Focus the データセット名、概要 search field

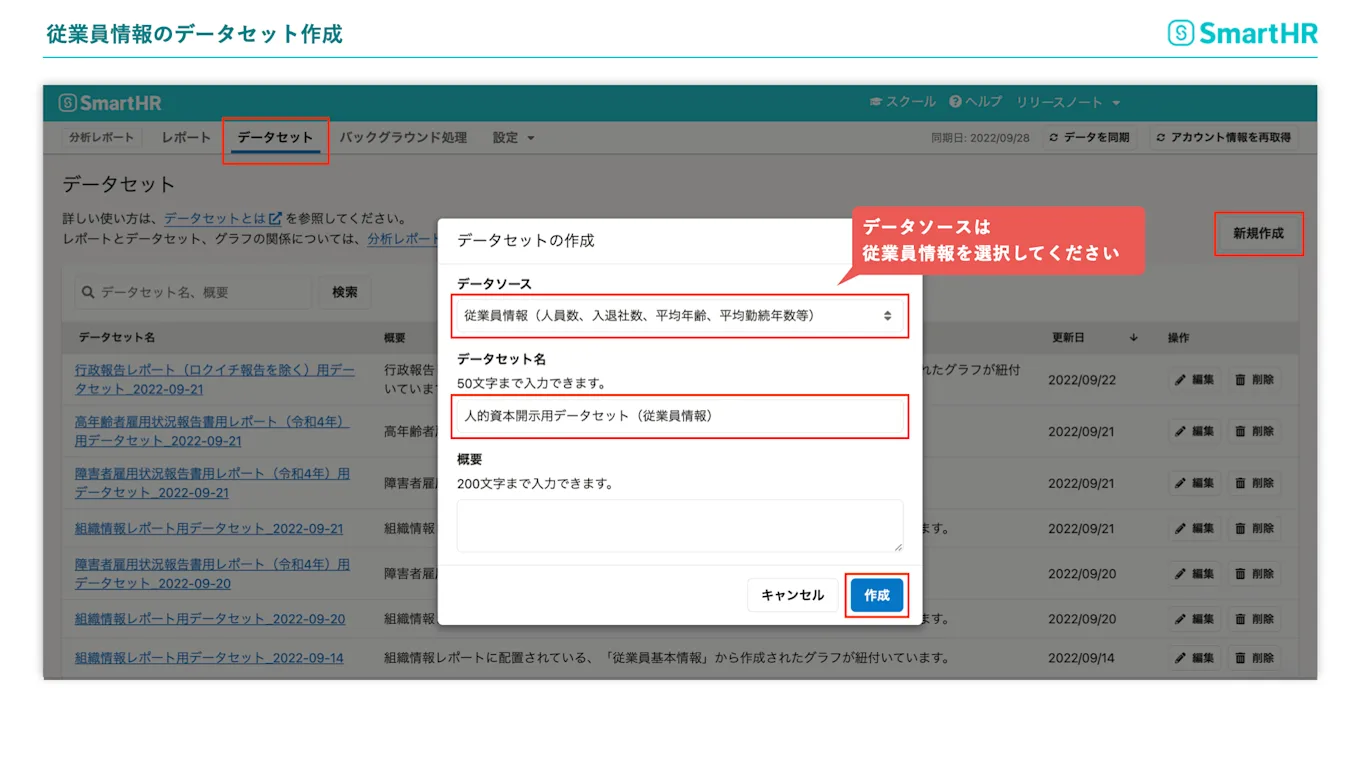tap(192, 292)
